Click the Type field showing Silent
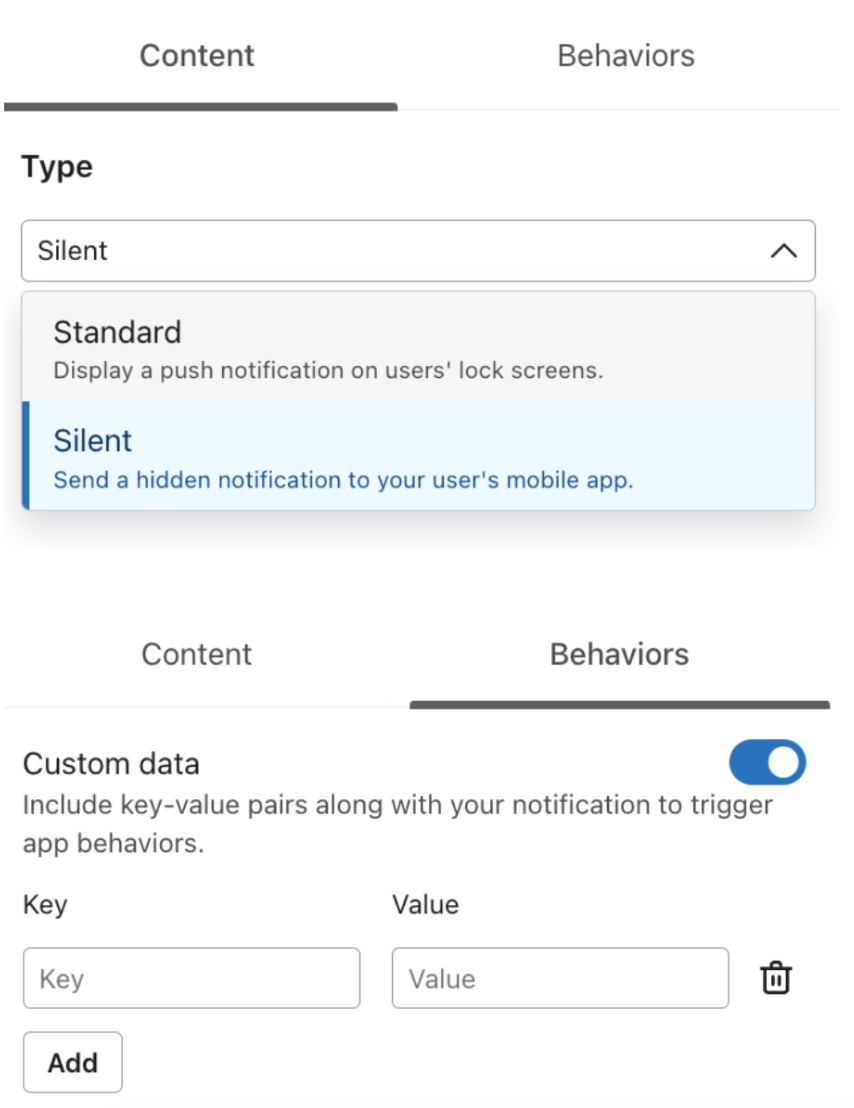The height and width of the screenshot is (1108, 854). [400, 251]
